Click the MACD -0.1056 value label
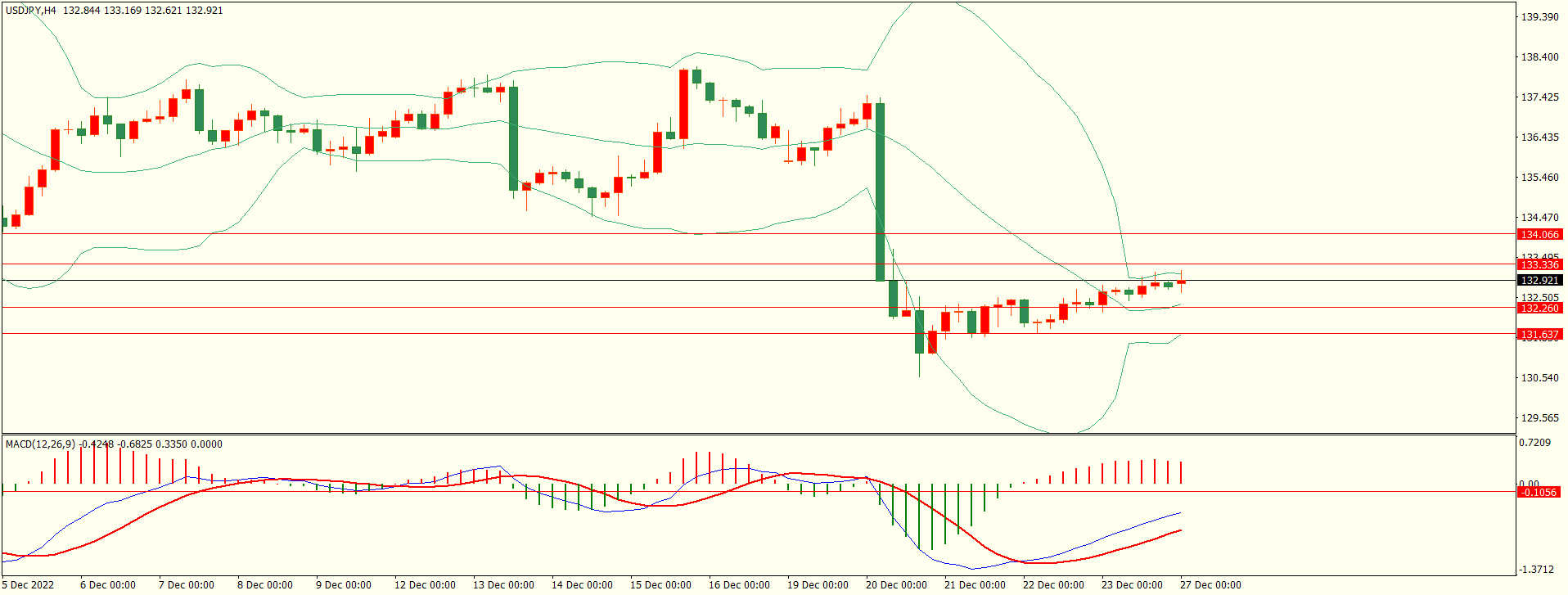The width and height of the screenshot is (1568, 595). point(1539,493)
